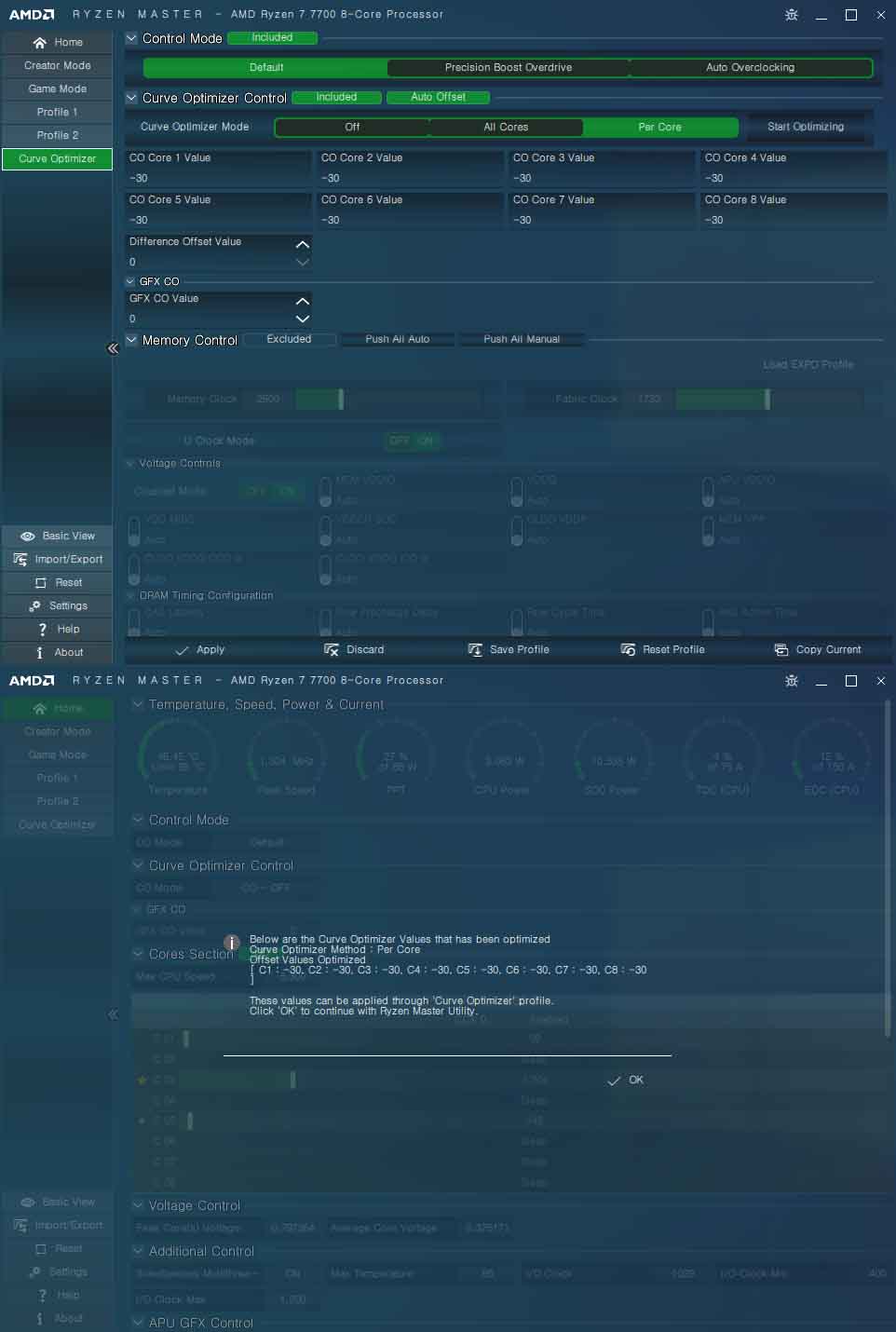Toggle Memory Control Excluded switch
Viewport: 896px width, 1332px height.
[x=289, y=340]
